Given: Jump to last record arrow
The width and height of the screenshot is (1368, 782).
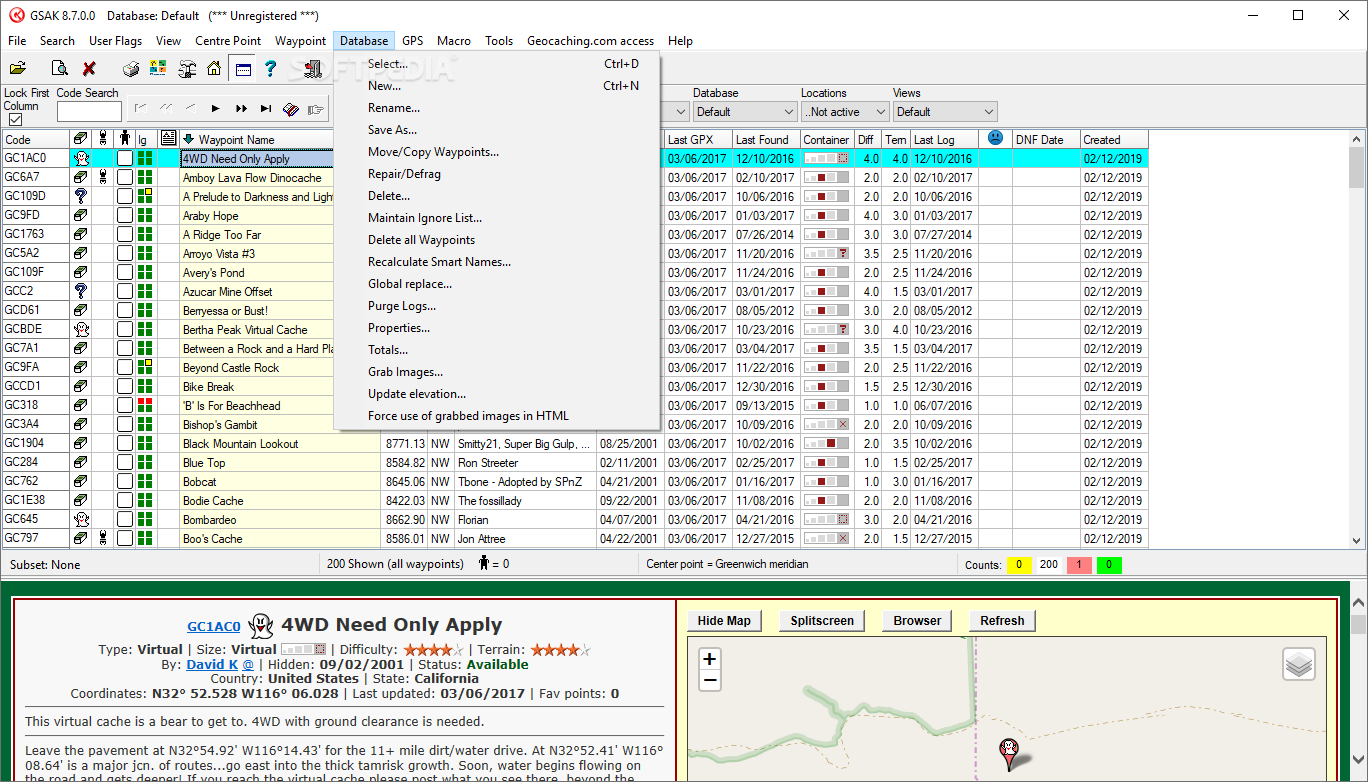Looking at the screenshot, I should click(266, 108).
